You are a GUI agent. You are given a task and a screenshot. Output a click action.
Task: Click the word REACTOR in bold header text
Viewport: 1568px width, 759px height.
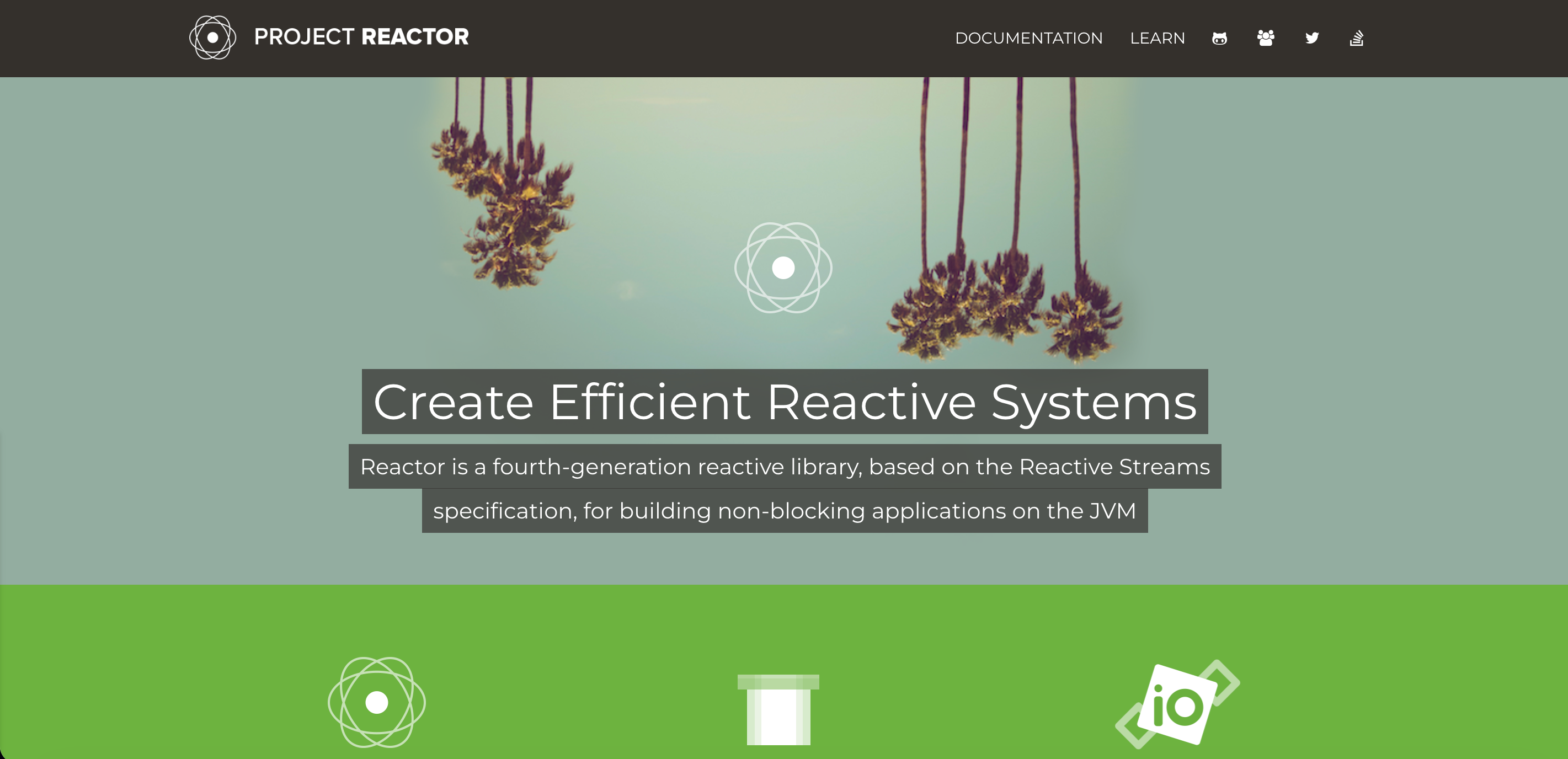point(415,37)
